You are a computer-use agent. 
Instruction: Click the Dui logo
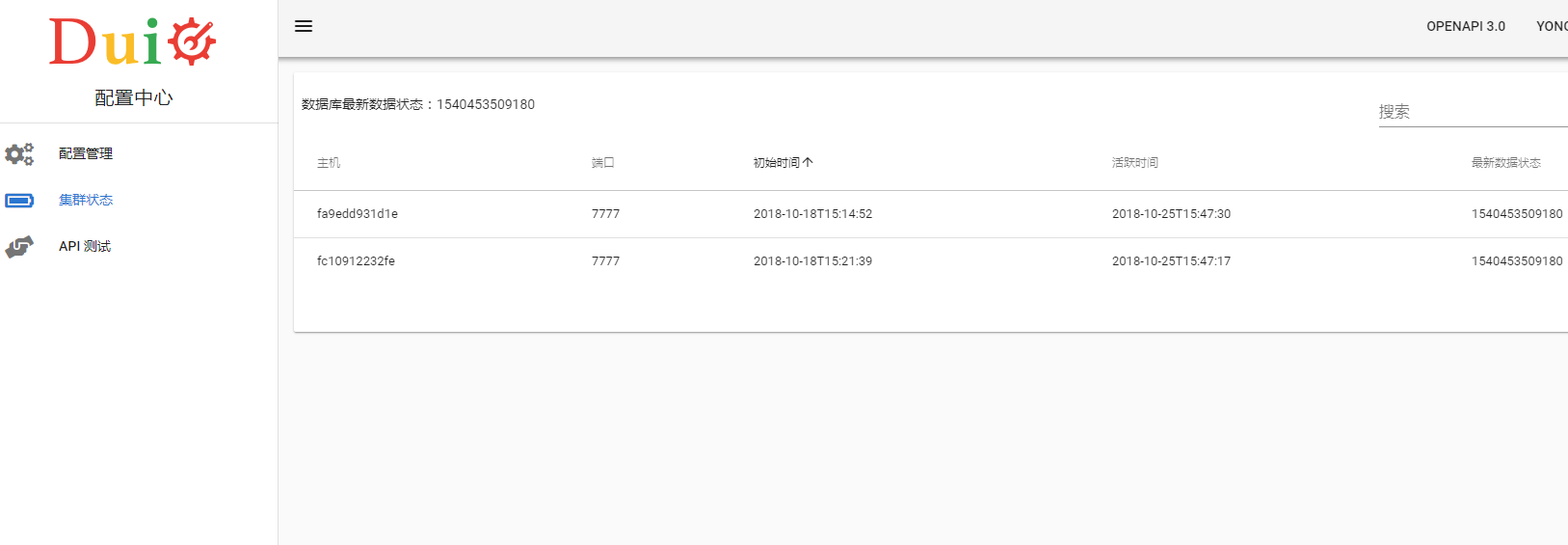coord(133,42)
